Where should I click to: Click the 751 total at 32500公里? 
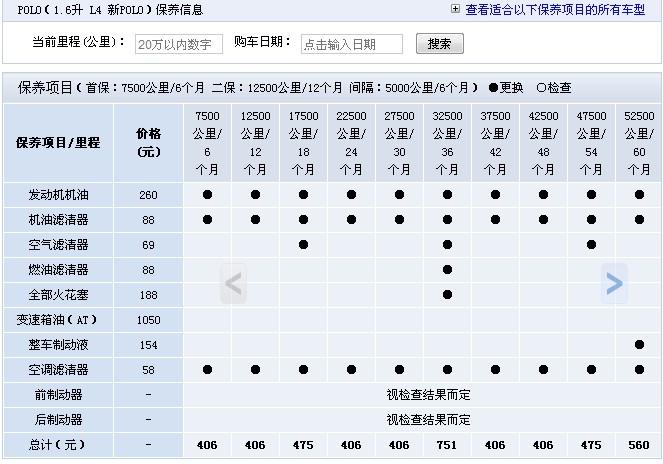tap(447, 445)
